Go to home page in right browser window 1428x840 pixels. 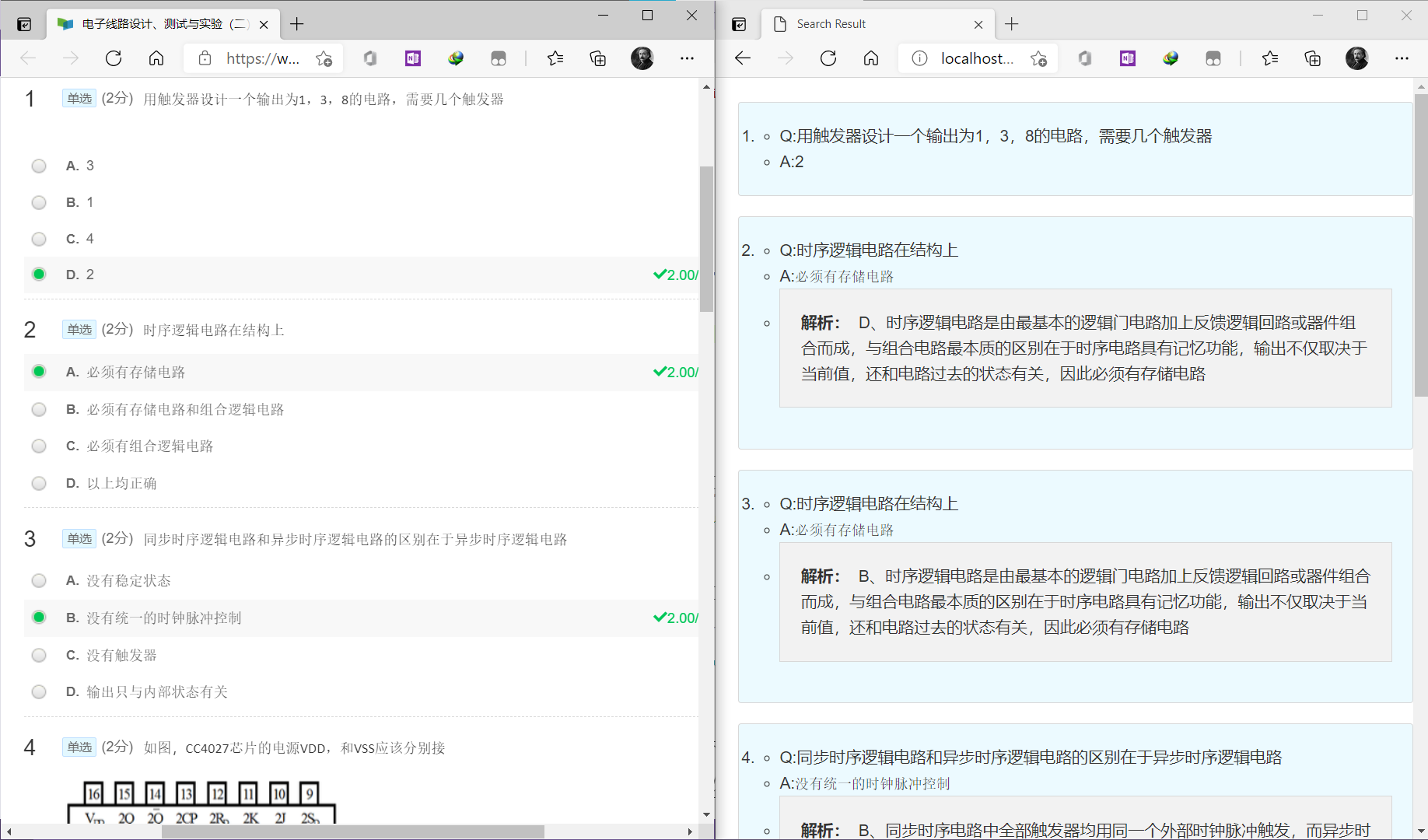coord(871,58)
